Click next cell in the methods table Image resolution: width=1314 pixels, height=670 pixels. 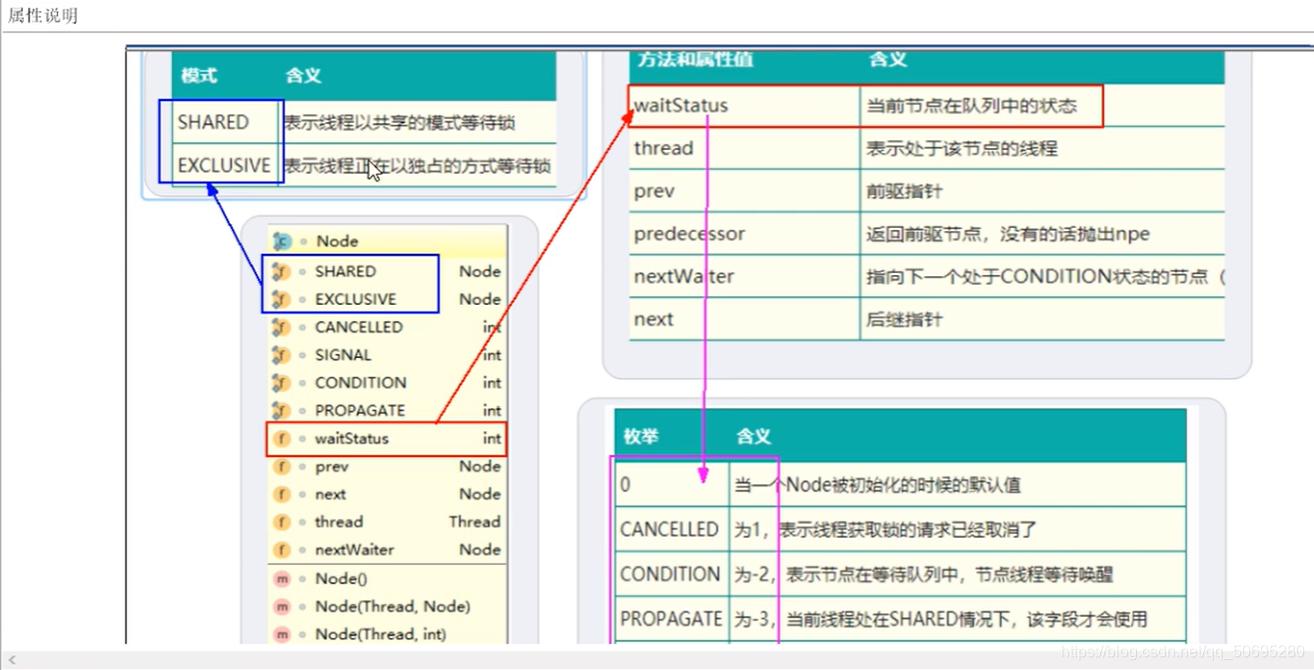coord(744,320)
